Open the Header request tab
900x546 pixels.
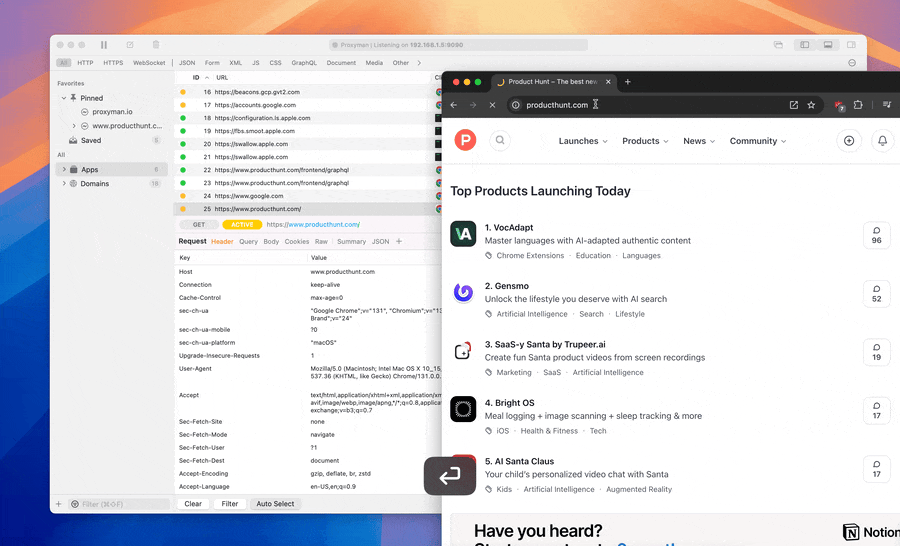pyautogui.click(x=222, y=242)
